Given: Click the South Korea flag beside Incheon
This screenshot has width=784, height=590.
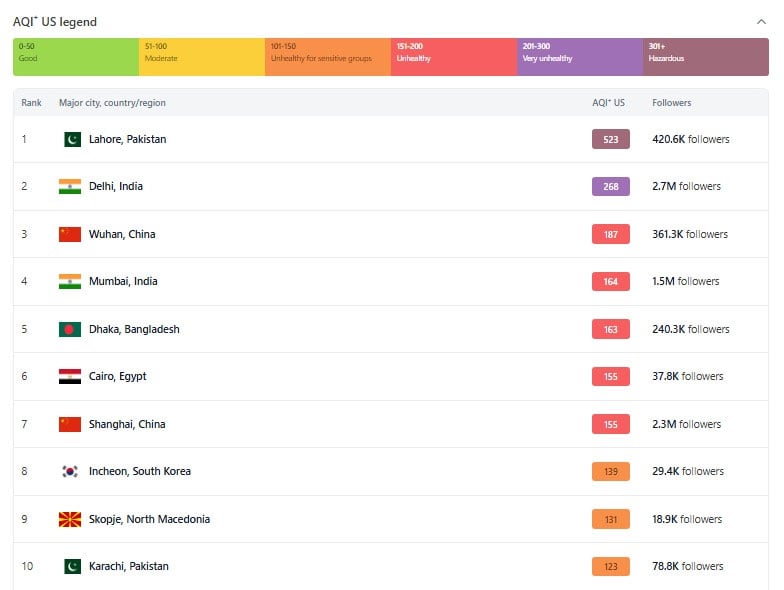Looking at the screenshot, I should tap(70, 471).
